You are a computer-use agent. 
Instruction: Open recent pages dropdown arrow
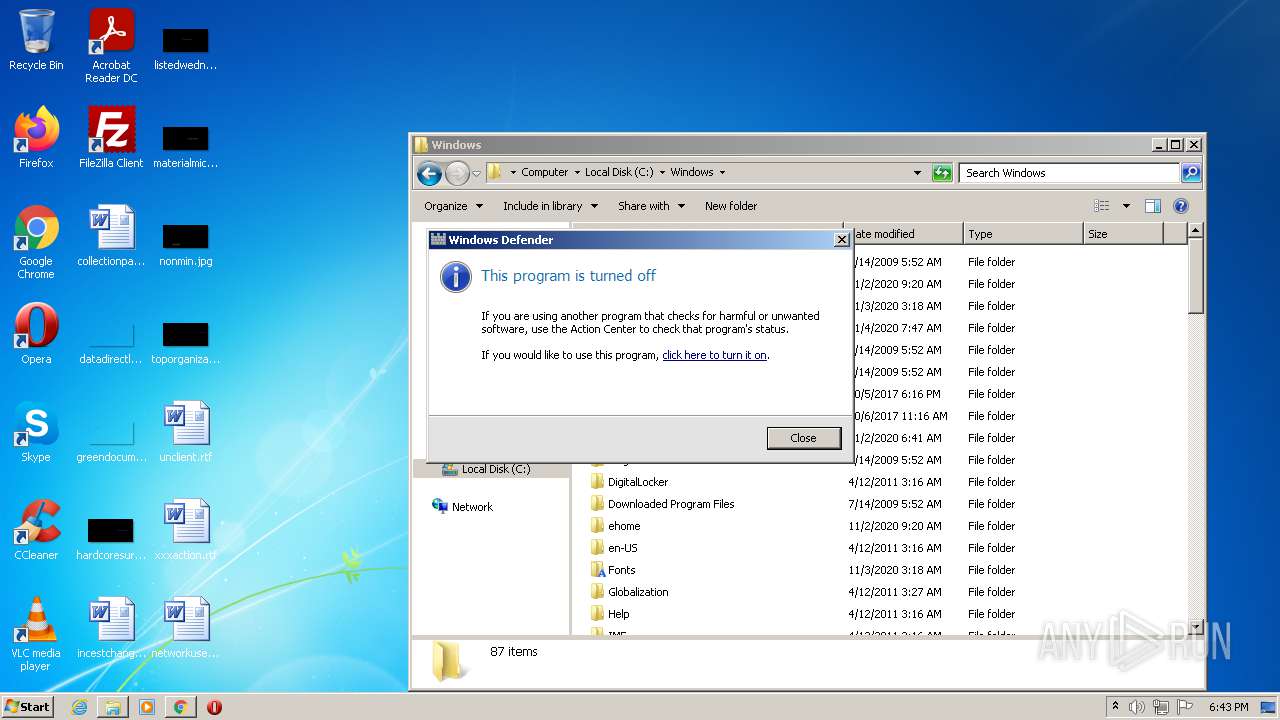(476, 173)
